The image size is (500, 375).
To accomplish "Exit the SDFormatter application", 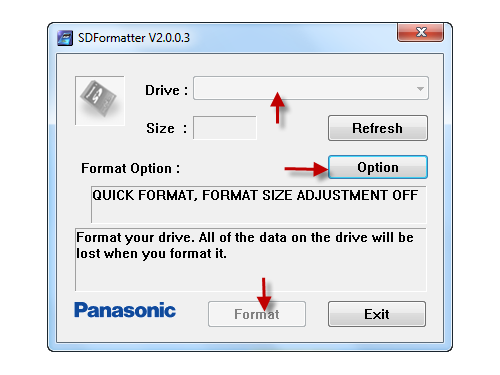I will coord(377,314).
